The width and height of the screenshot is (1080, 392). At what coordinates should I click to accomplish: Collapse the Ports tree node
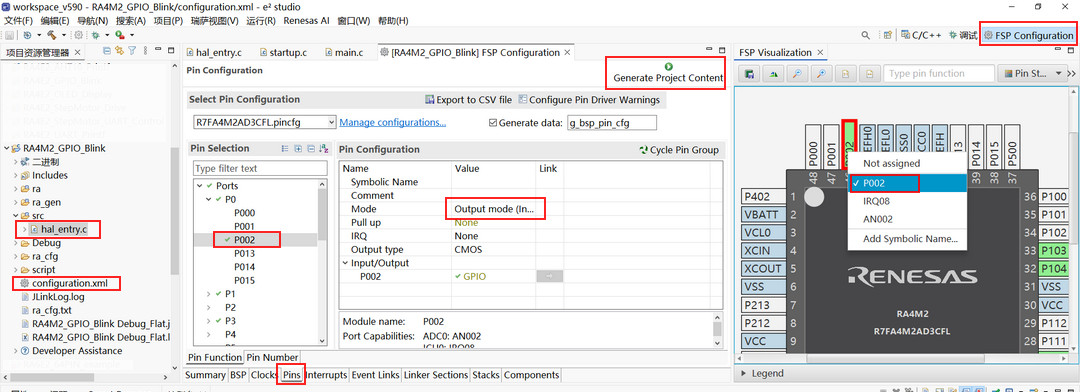coord(200,186)
